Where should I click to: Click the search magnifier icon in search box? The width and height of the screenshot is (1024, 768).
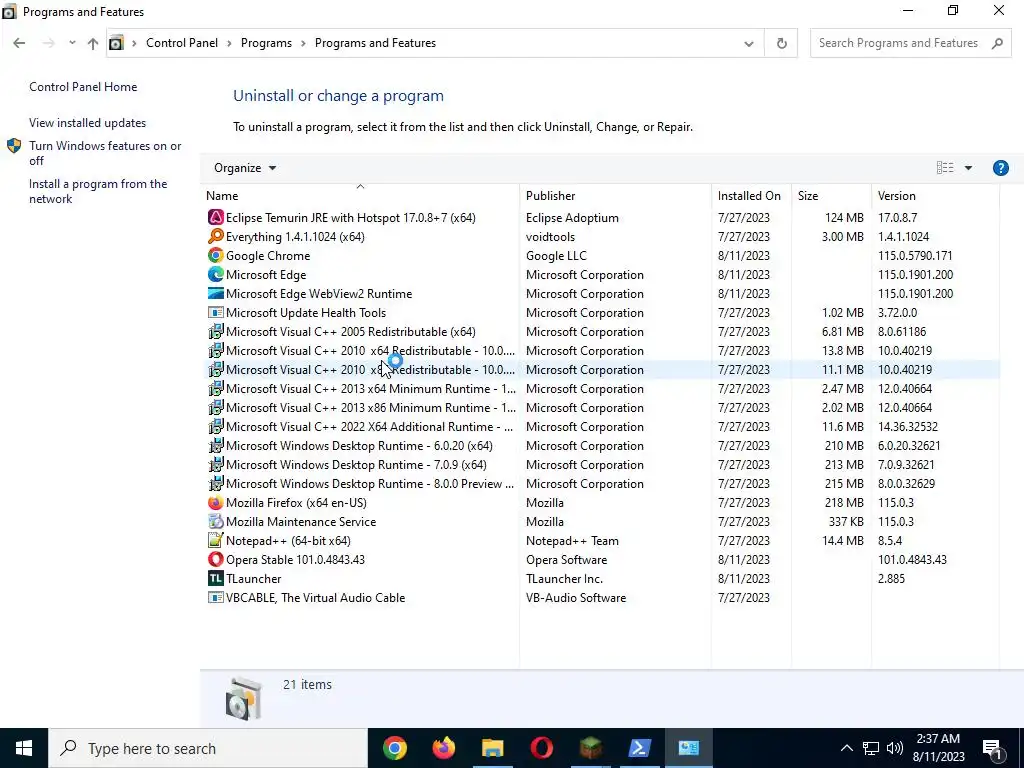[x=997, y=43]
